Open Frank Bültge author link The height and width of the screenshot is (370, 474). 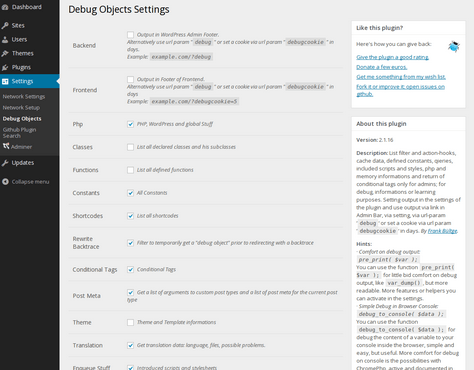click(x=442, y=231)
